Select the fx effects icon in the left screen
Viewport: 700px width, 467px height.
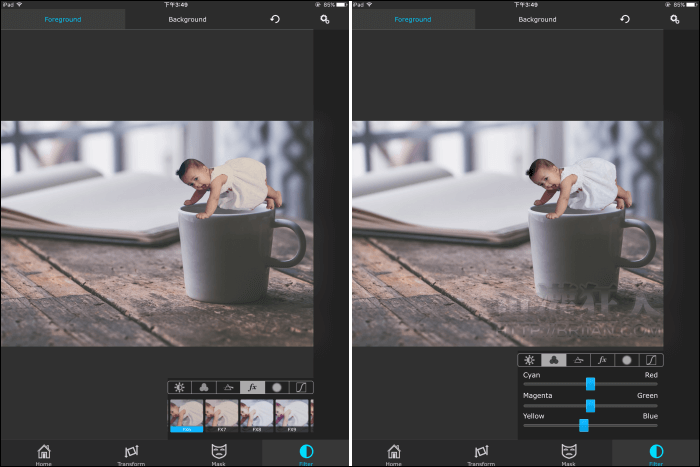pyautogui.click(x=252, y=387)
